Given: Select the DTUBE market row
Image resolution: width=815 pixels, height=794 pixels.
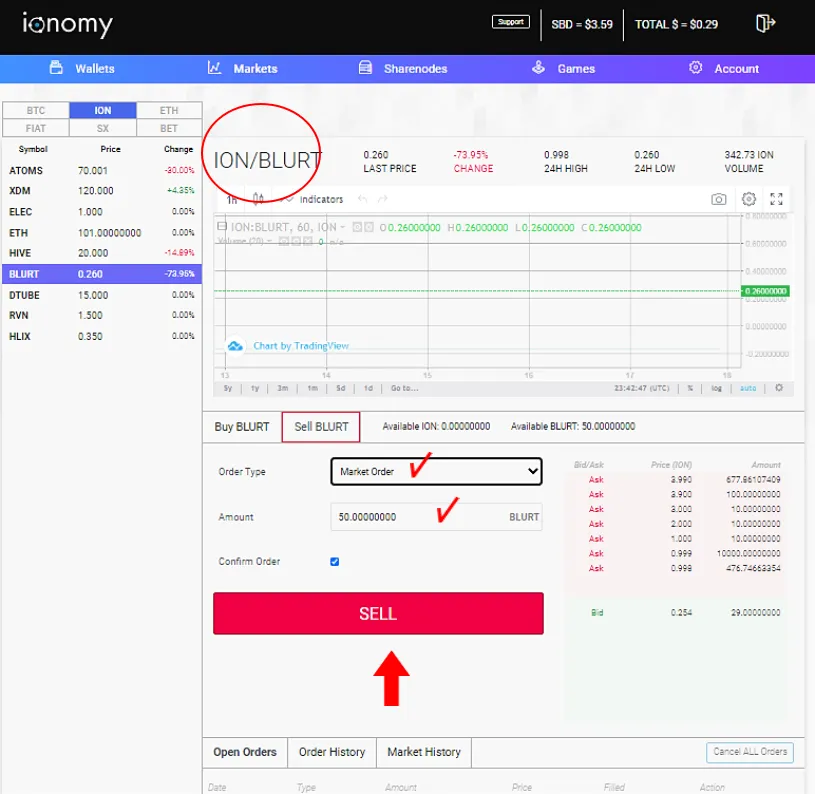Looking at the screenshot, I should coord(102,295).
